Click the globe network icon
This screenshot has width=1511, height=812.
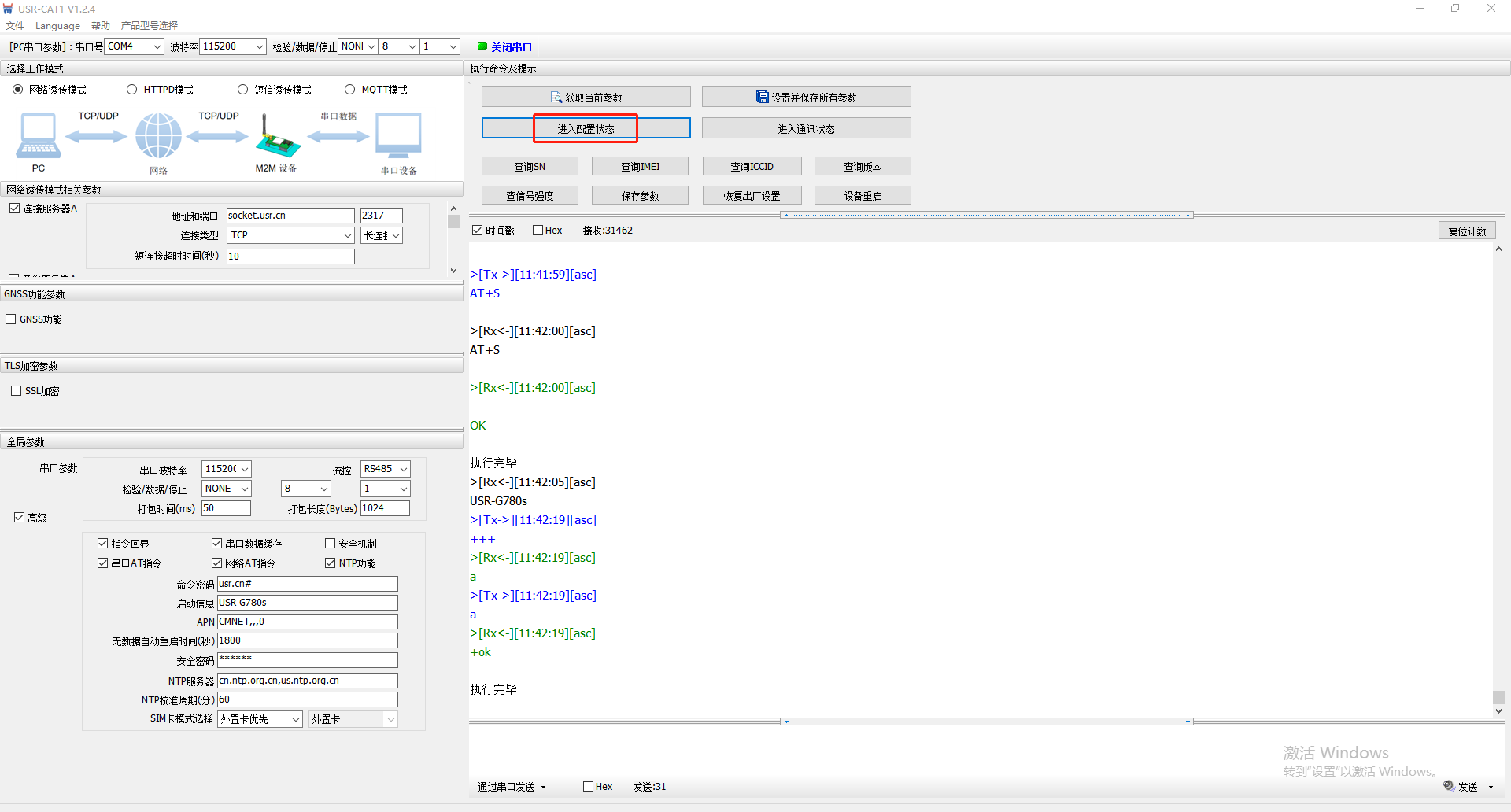[158, 135]
